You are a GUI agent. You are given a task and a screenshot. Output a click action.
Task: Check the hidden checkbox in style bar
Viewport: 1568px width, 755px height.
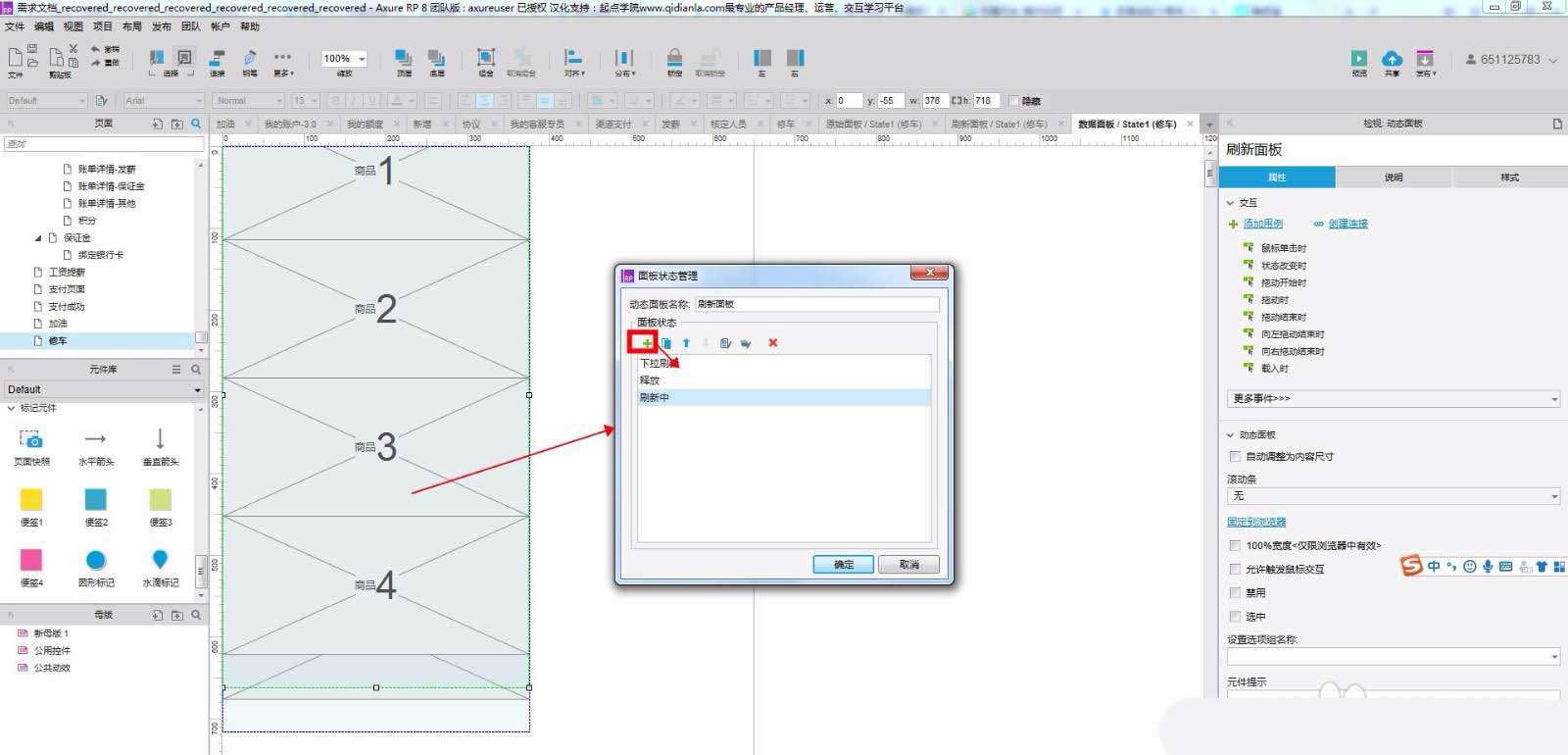pos(1013,101)
